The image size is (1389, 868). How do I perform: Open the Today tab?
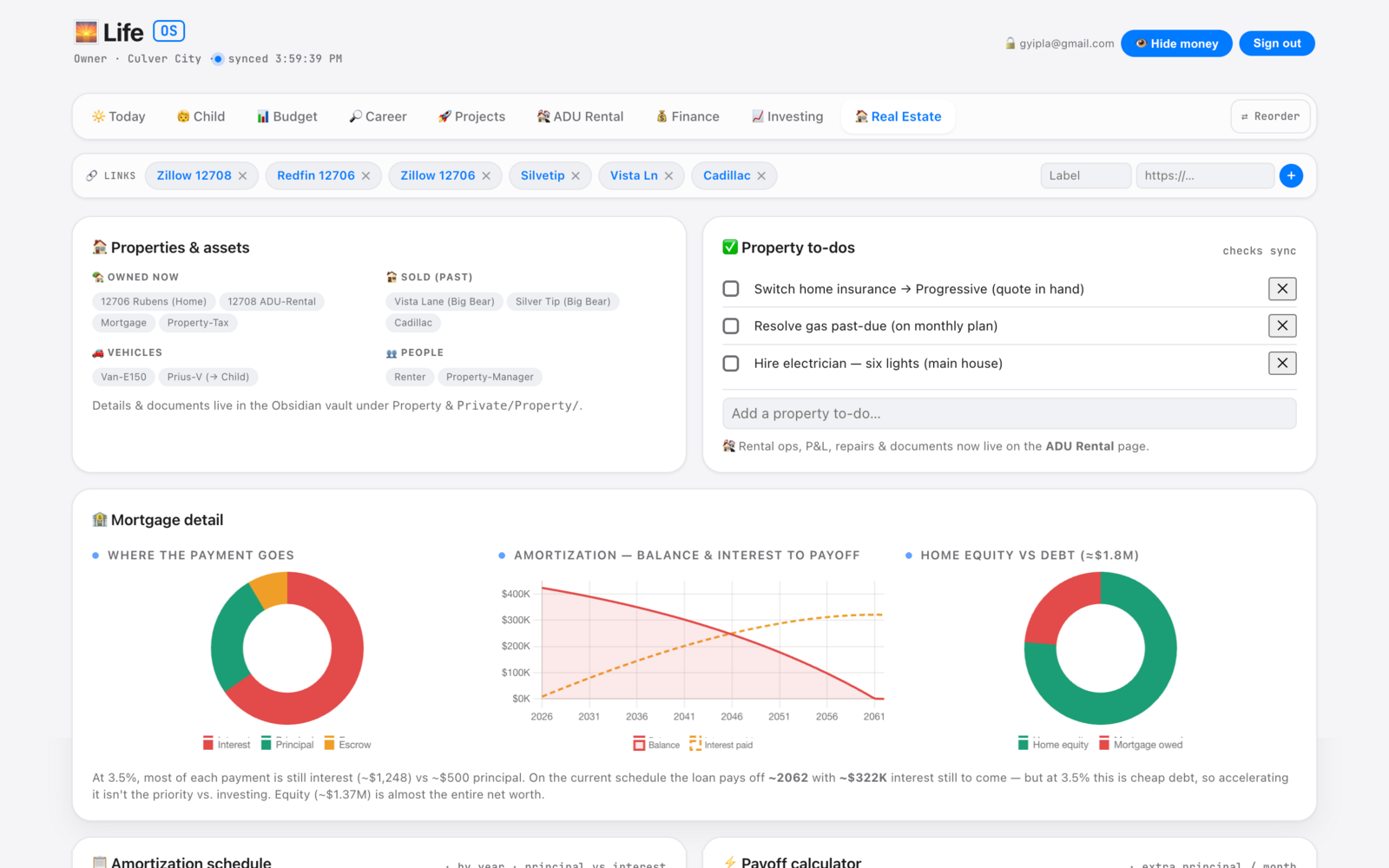pos(119,116)
